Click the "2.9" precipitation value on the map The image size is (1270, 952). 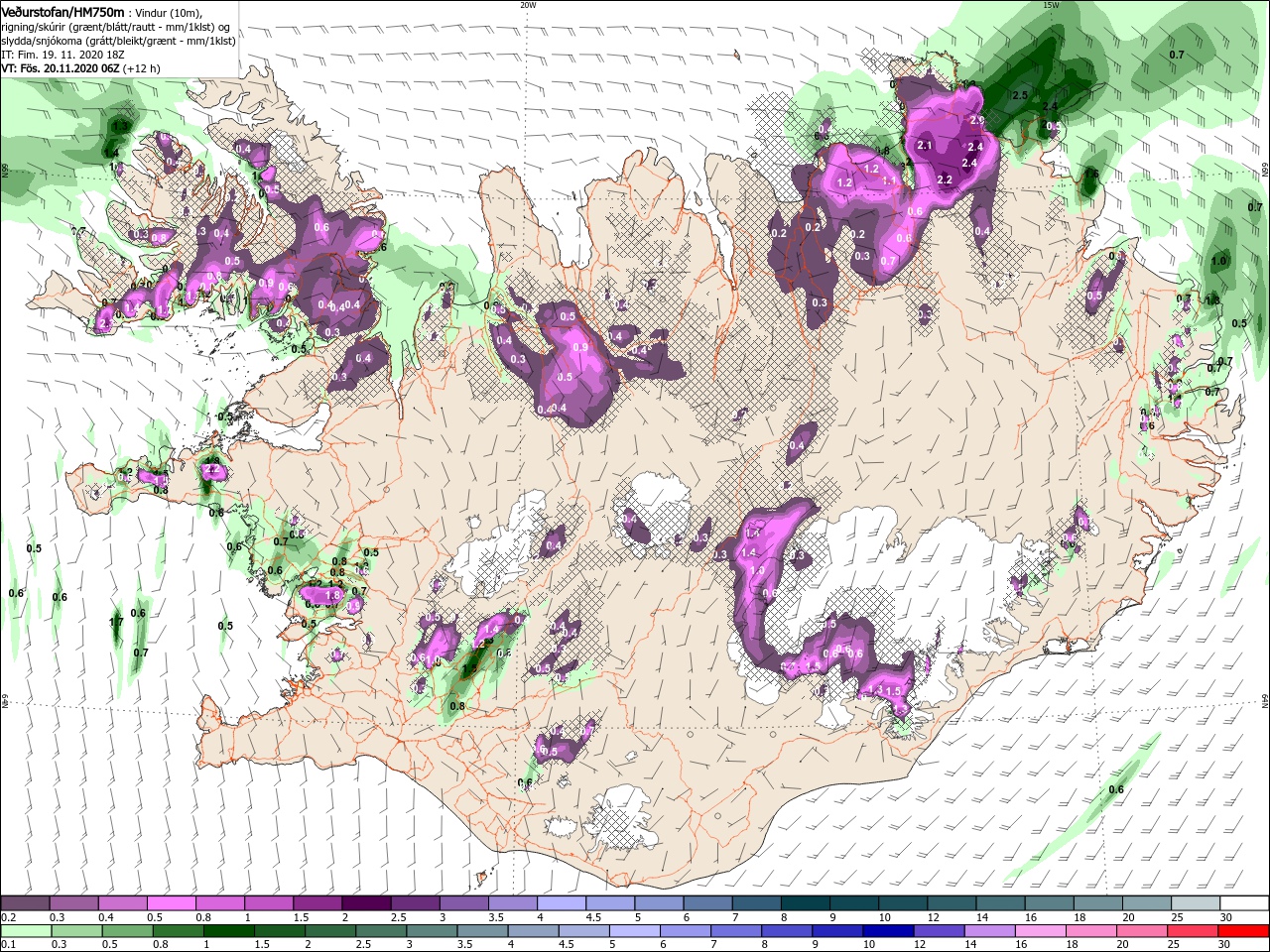click(976, 121)
